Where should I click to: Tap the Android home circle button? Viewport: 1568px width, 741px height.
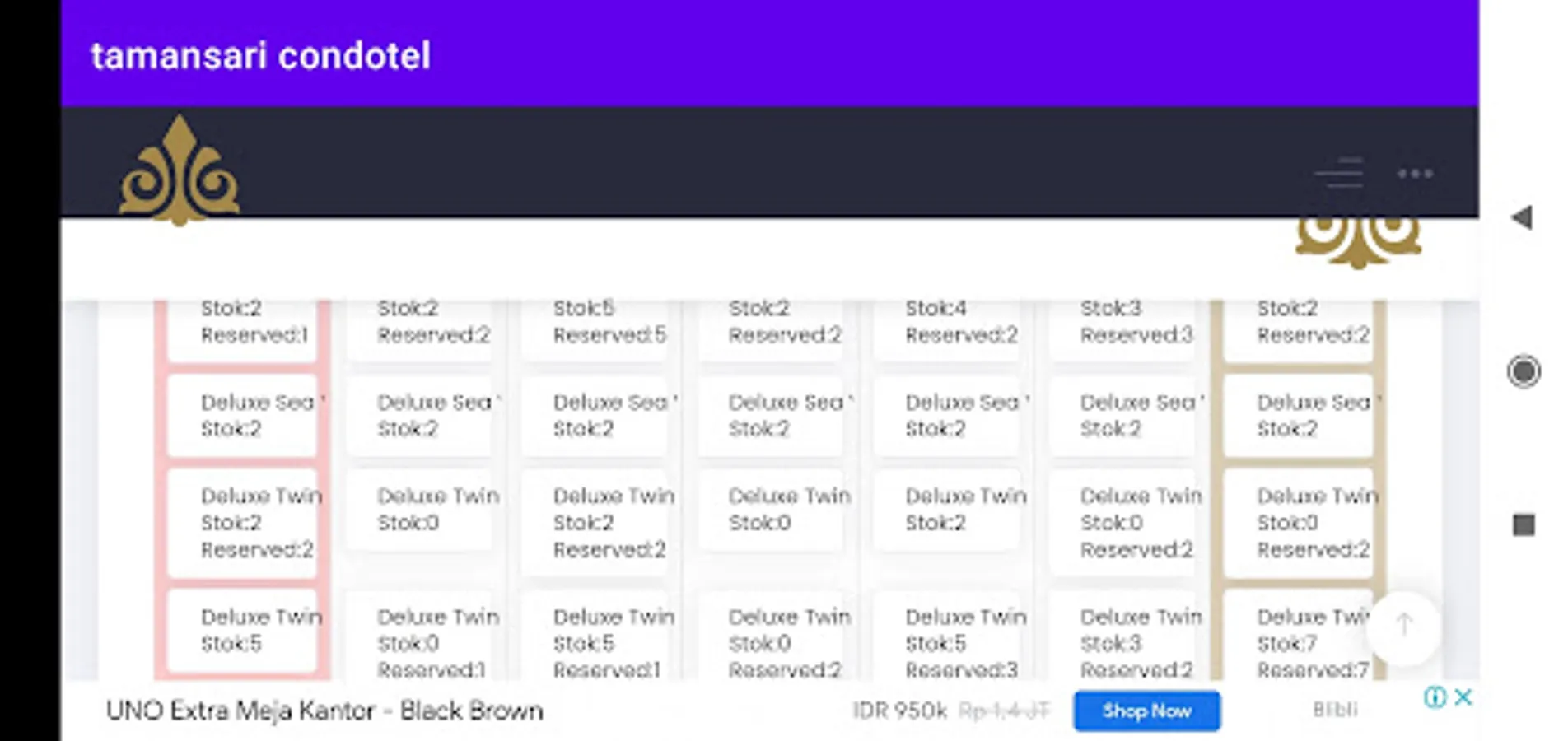pos(1524,371)
